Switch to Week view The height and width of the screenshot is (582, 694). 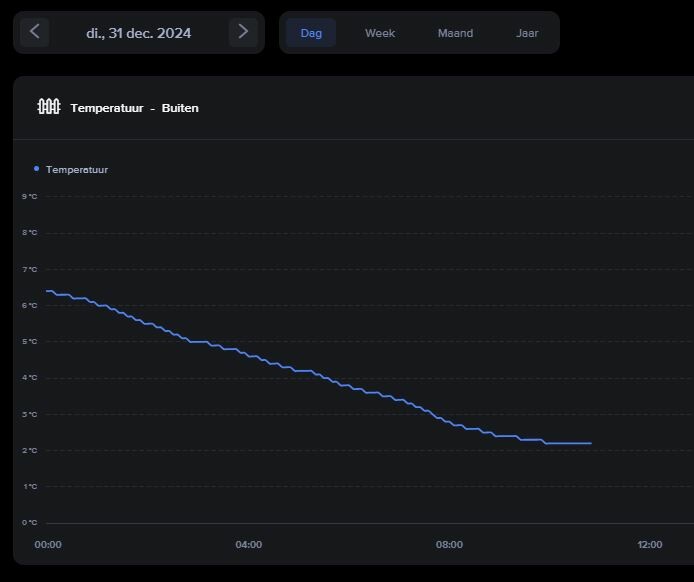(x=380, y=33)
